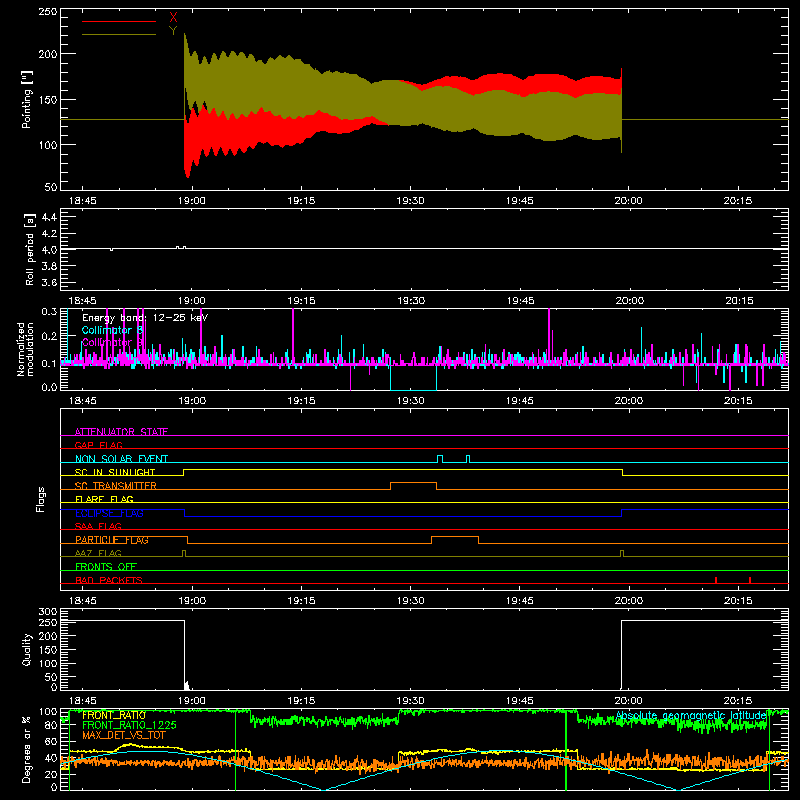Click the 19:45 label under the modulation panel
Viewport: 800px width, 800px height.
coord(519,401)
